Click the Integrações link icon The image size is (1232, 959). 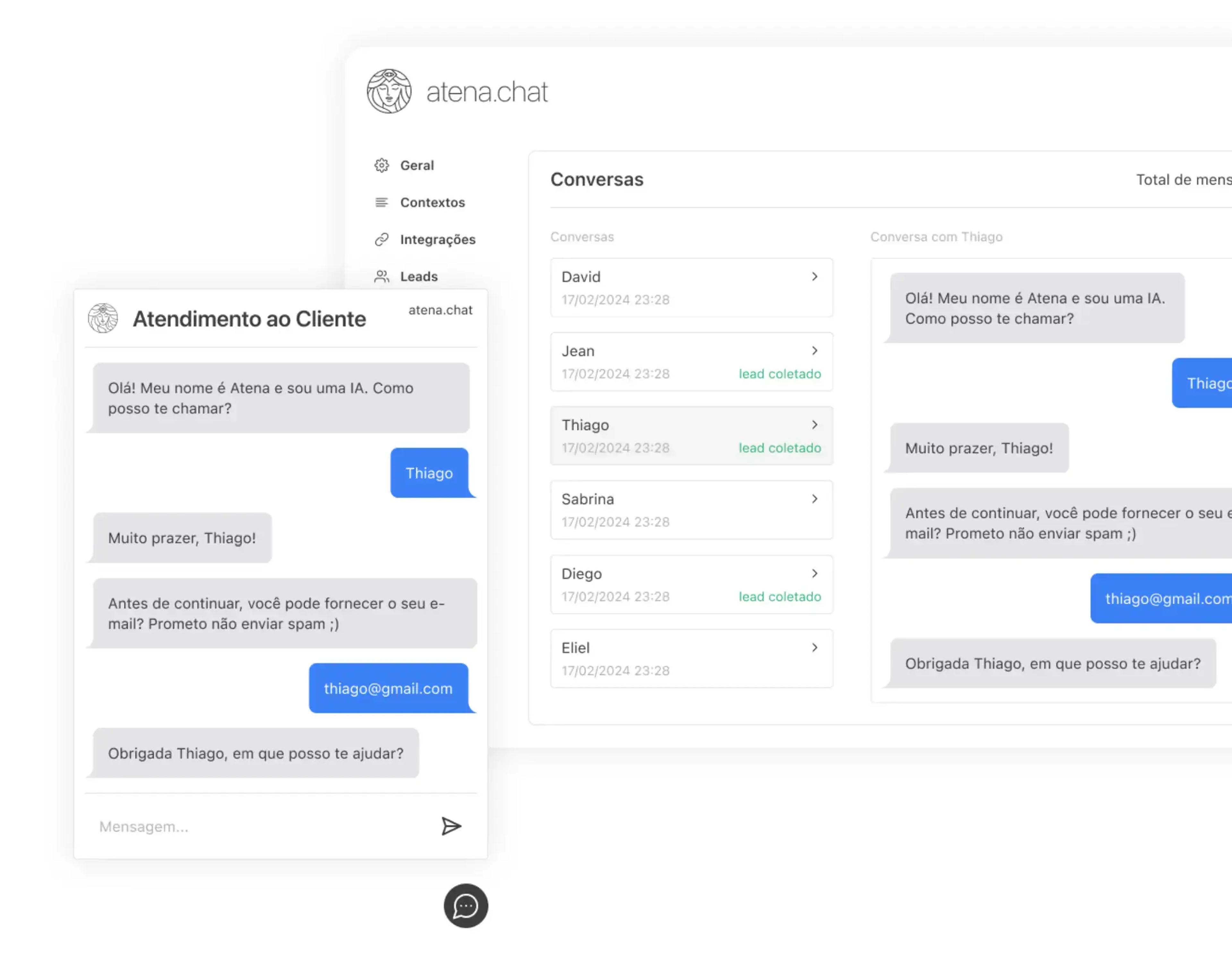pos(382,240)
